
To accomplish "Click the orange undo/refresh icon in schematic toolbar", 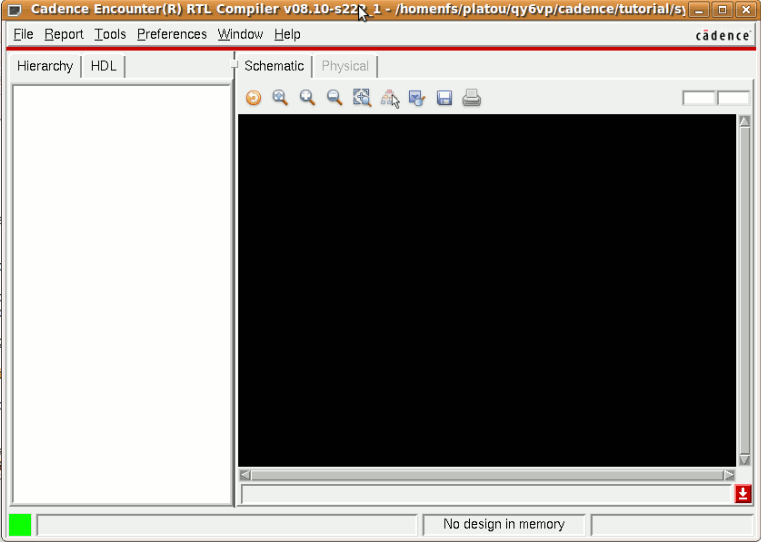I will point(253,98).
